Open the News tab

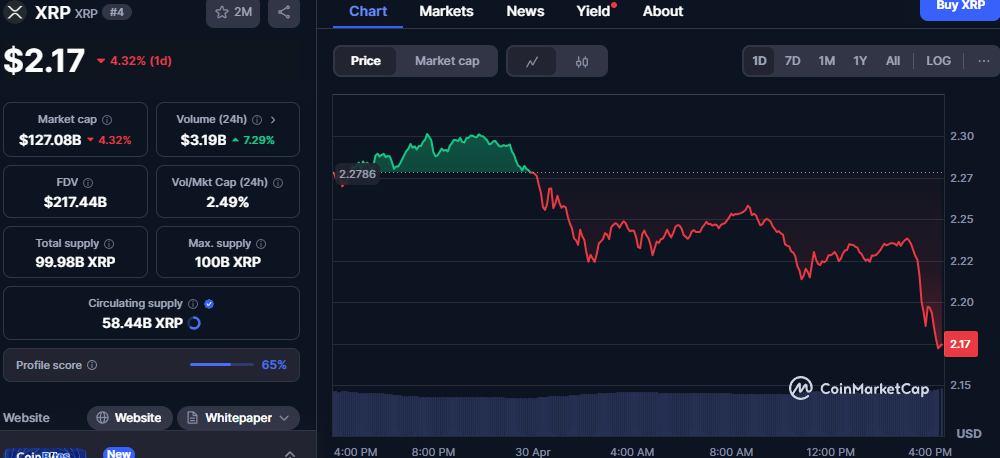[526, 11]
